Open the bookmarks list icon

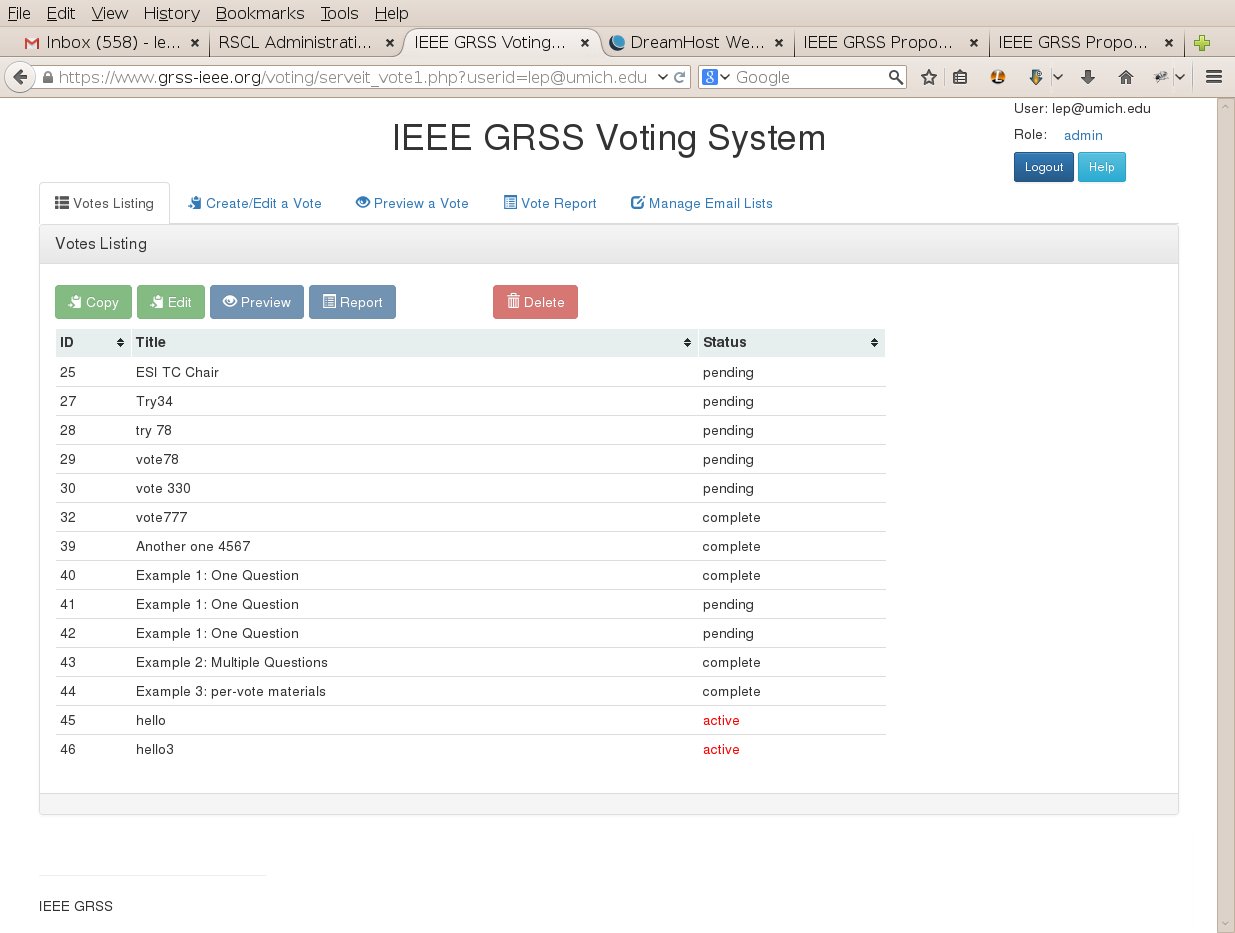tap(960, 77)
